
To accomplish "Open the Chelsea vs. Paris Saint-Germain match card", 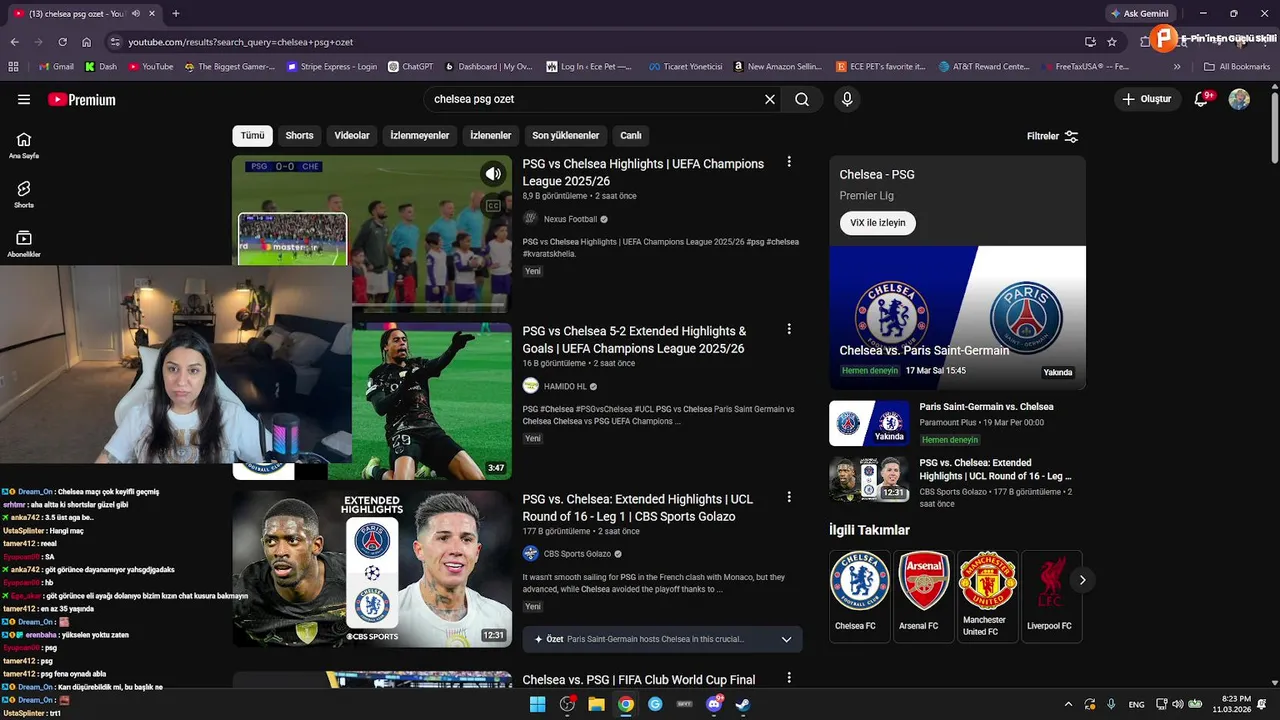I will click(957, 317).
